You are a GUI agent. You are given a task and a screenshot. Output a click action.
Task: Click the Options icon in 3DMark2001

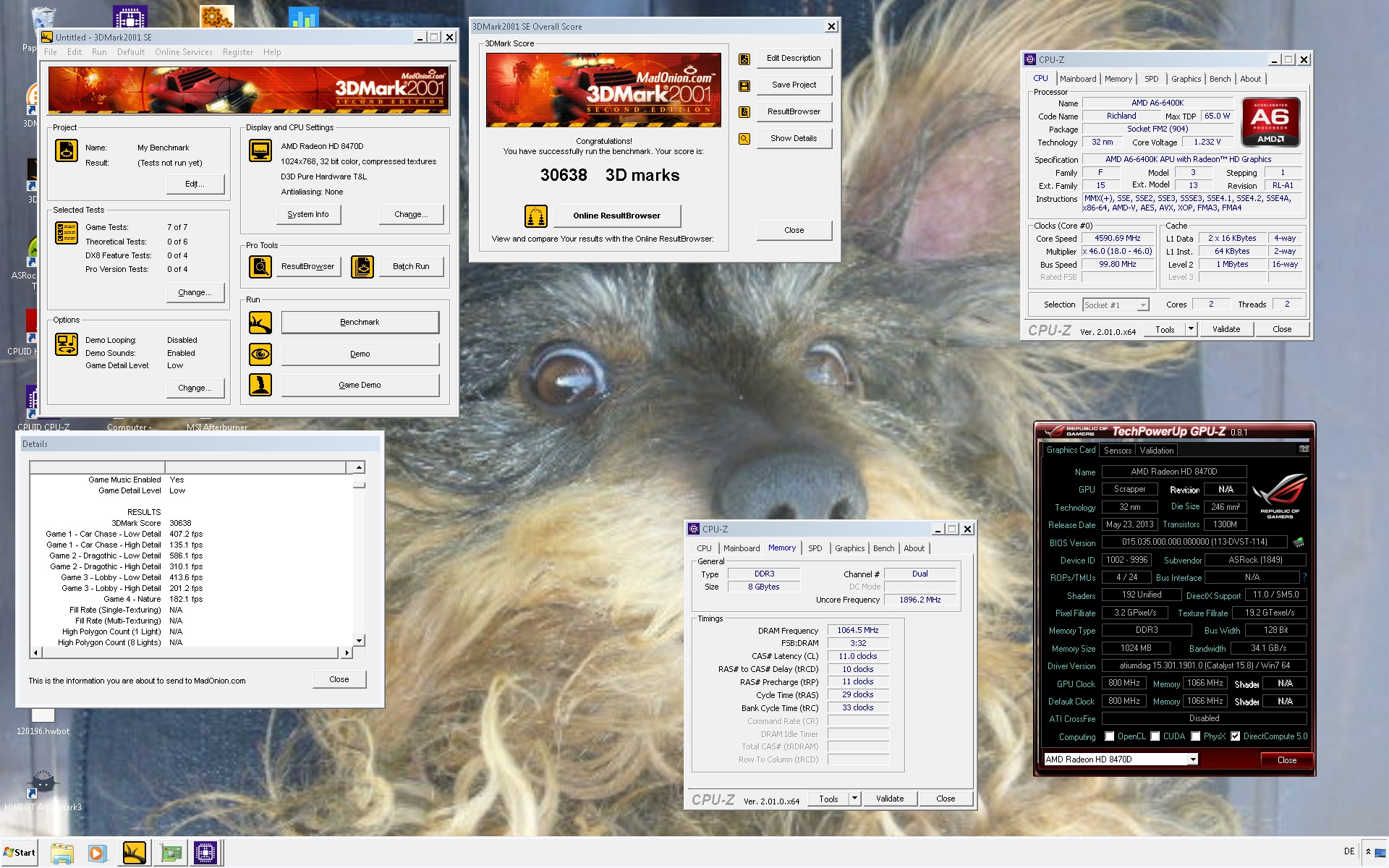pyautogui.click(x=67, y=344)
